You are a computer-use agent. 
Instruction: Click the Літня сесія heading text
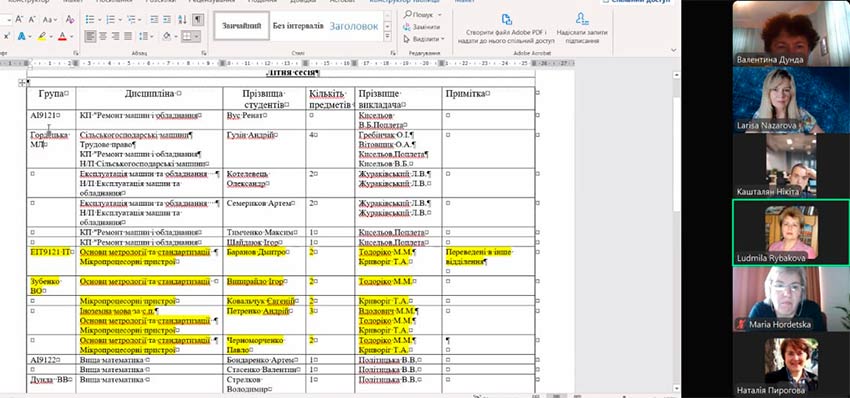292,73
